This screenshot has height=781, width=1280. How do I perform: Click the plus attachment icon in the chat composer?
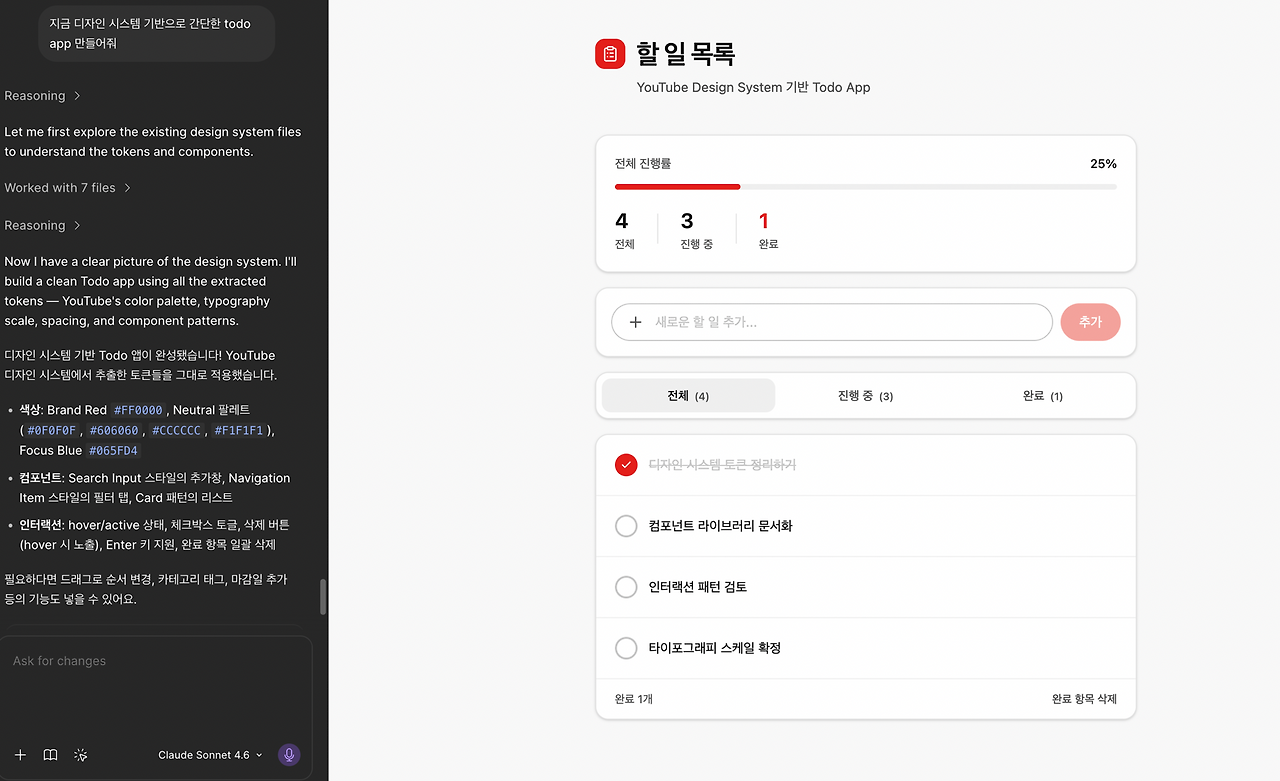coord(20,755)
